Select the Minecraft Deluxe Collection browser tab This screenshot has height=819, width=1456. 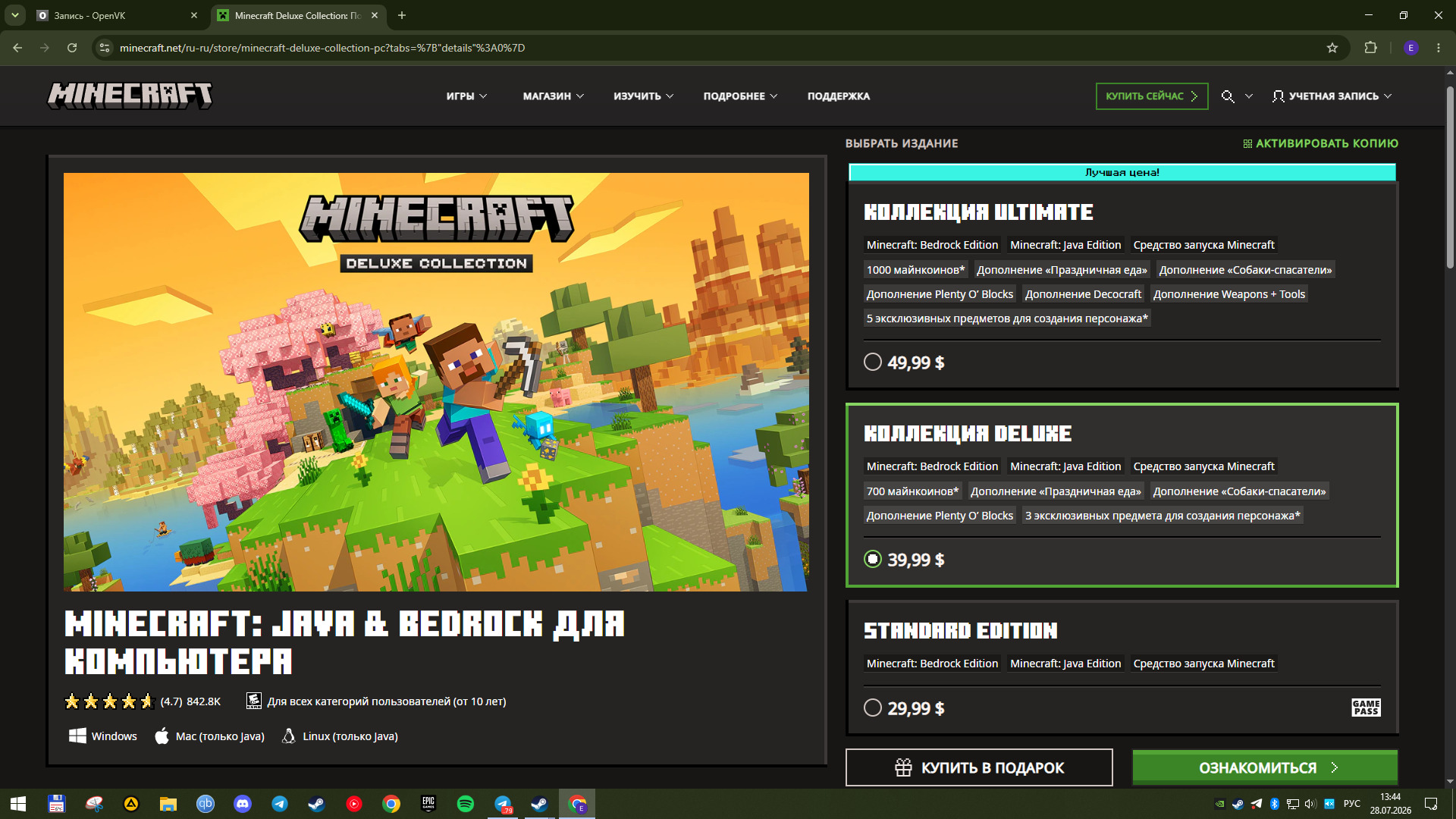(297, 15)
